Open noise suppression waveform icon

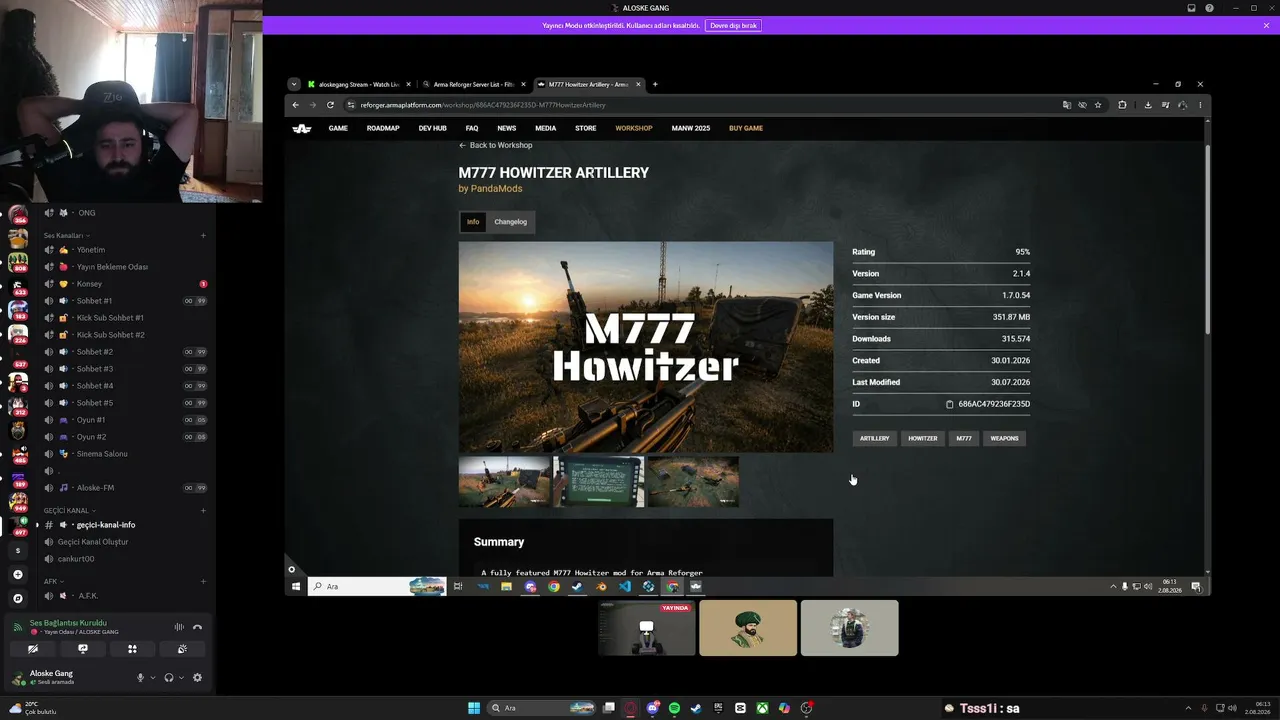(179, 627)
